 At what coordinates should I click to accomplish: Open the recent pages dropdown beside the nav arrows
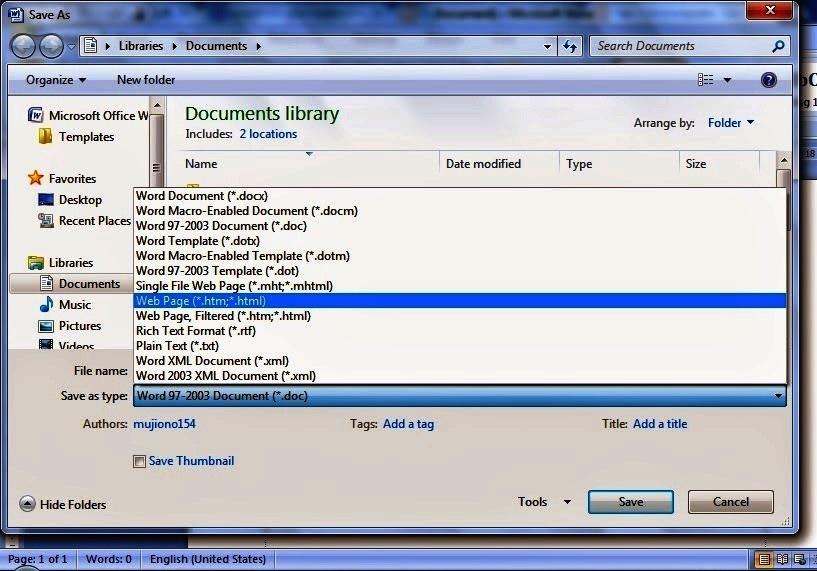pos(71,46)
